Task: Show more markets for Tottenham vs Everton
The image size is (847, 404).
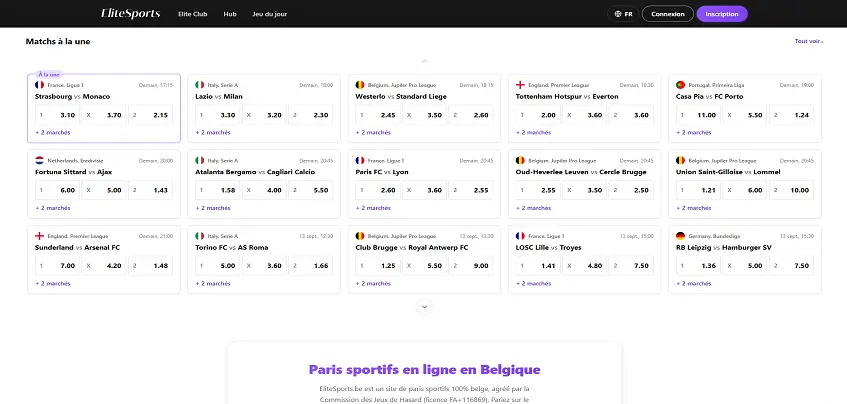Action: [x=534, y=132]
